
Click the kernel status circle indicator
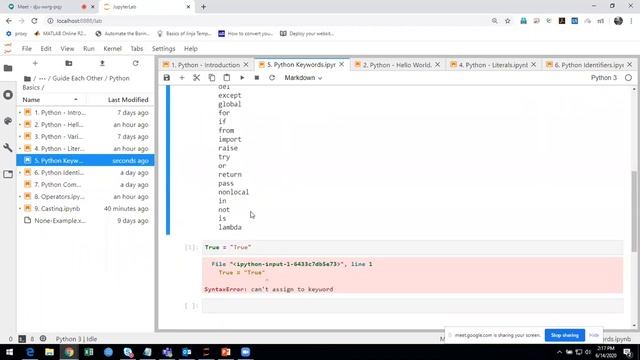(628, 78)
